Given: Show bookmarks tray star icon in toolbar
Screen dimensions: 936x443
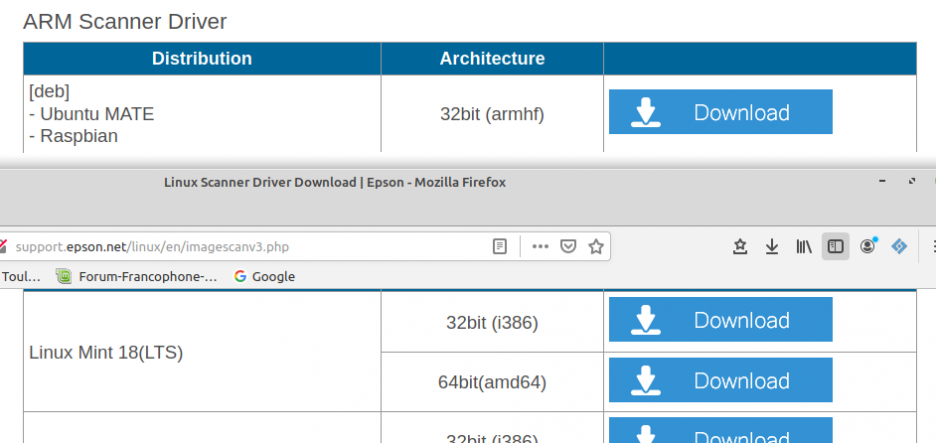Looking at the screenshot, I should tap(741, 246).
